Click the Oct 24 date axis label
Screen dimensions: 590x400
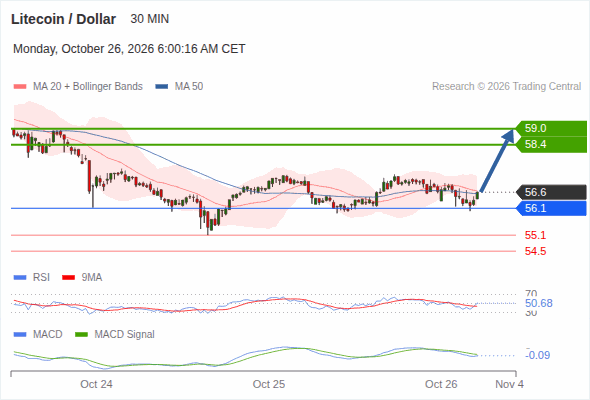[x=96, y=384]
